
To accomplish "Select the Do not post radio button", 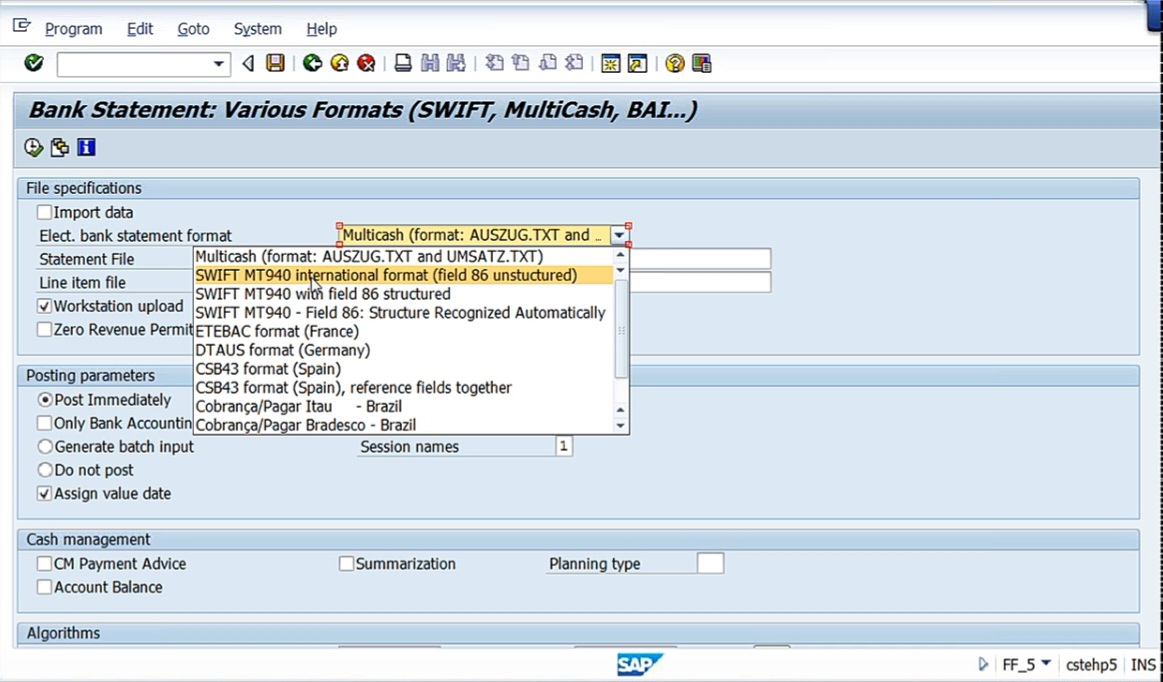I will coord(45,470).
